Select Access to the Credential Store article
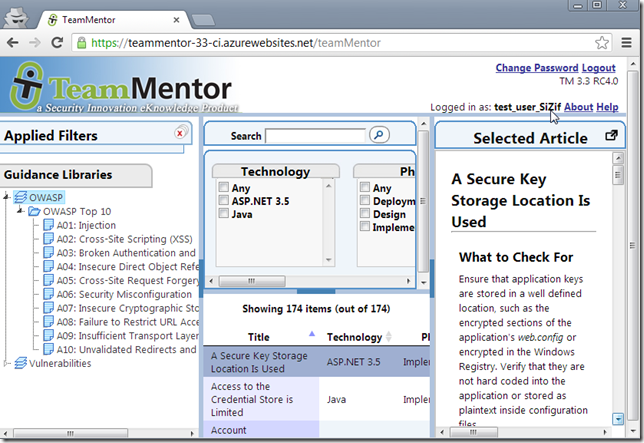Viewport: 644px width, 443px height. click(x=252, y=399)
